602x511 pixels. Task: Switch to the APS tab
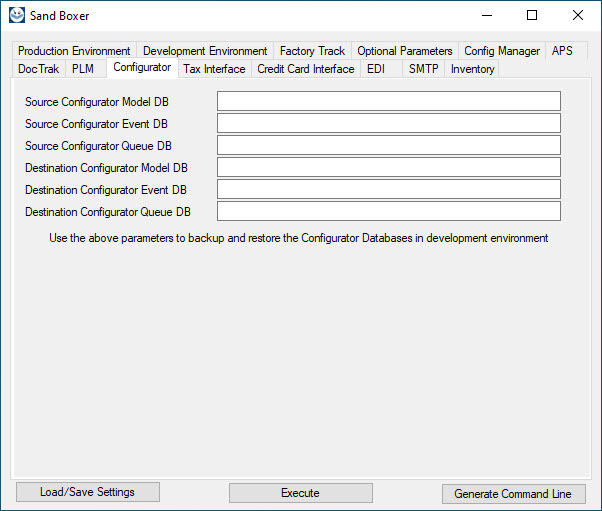[x=562, y=51]
